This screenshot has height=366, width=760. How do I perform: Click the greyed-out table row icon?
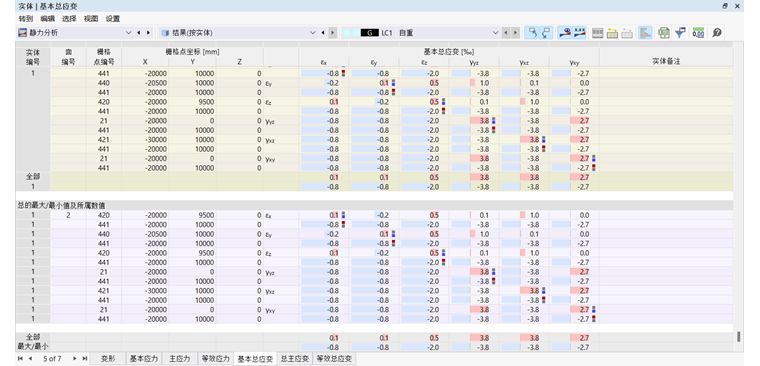[627, 33]
